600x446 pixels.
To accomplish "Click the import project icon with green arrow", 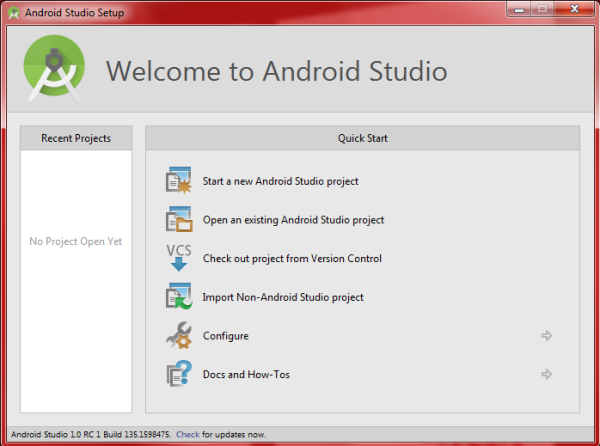I will 179,296.
